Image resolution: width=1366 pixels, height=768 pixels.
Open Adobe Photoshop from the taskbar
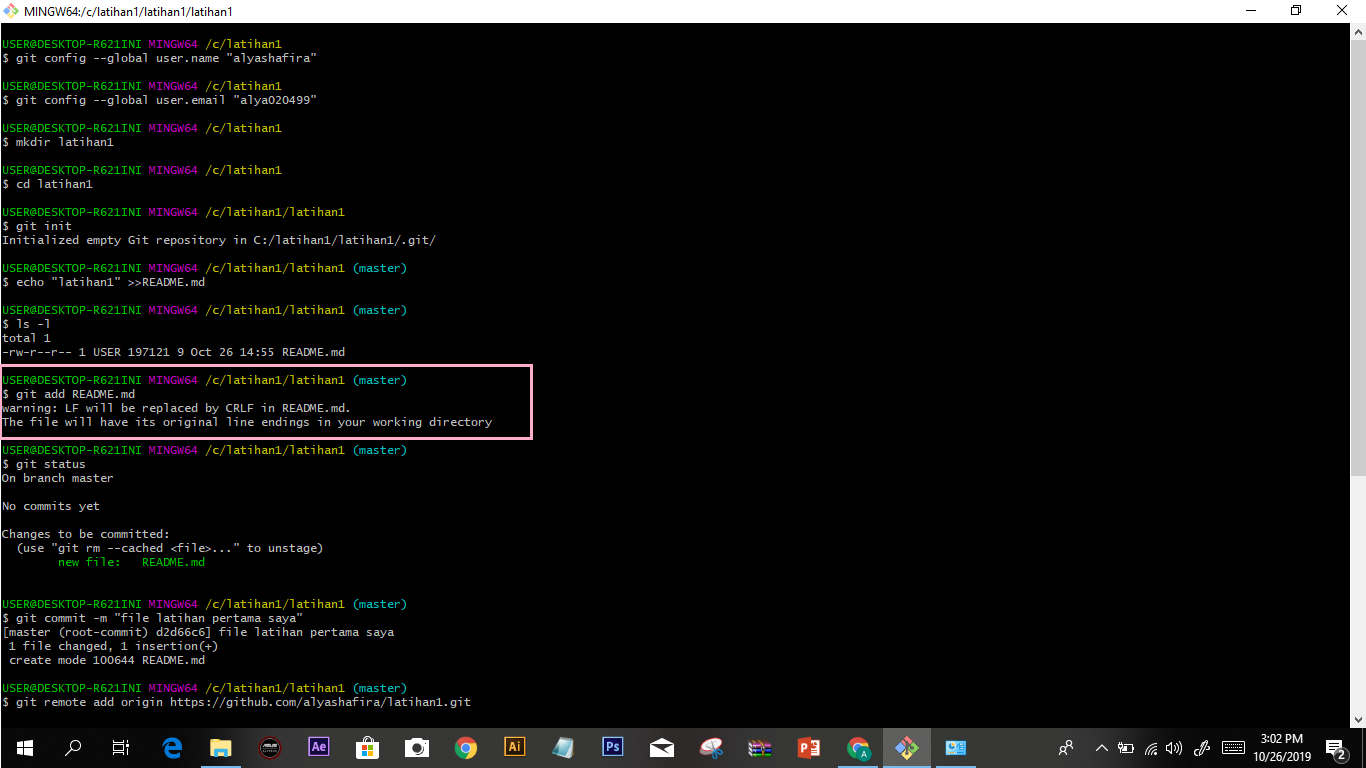tap(612, 747)
